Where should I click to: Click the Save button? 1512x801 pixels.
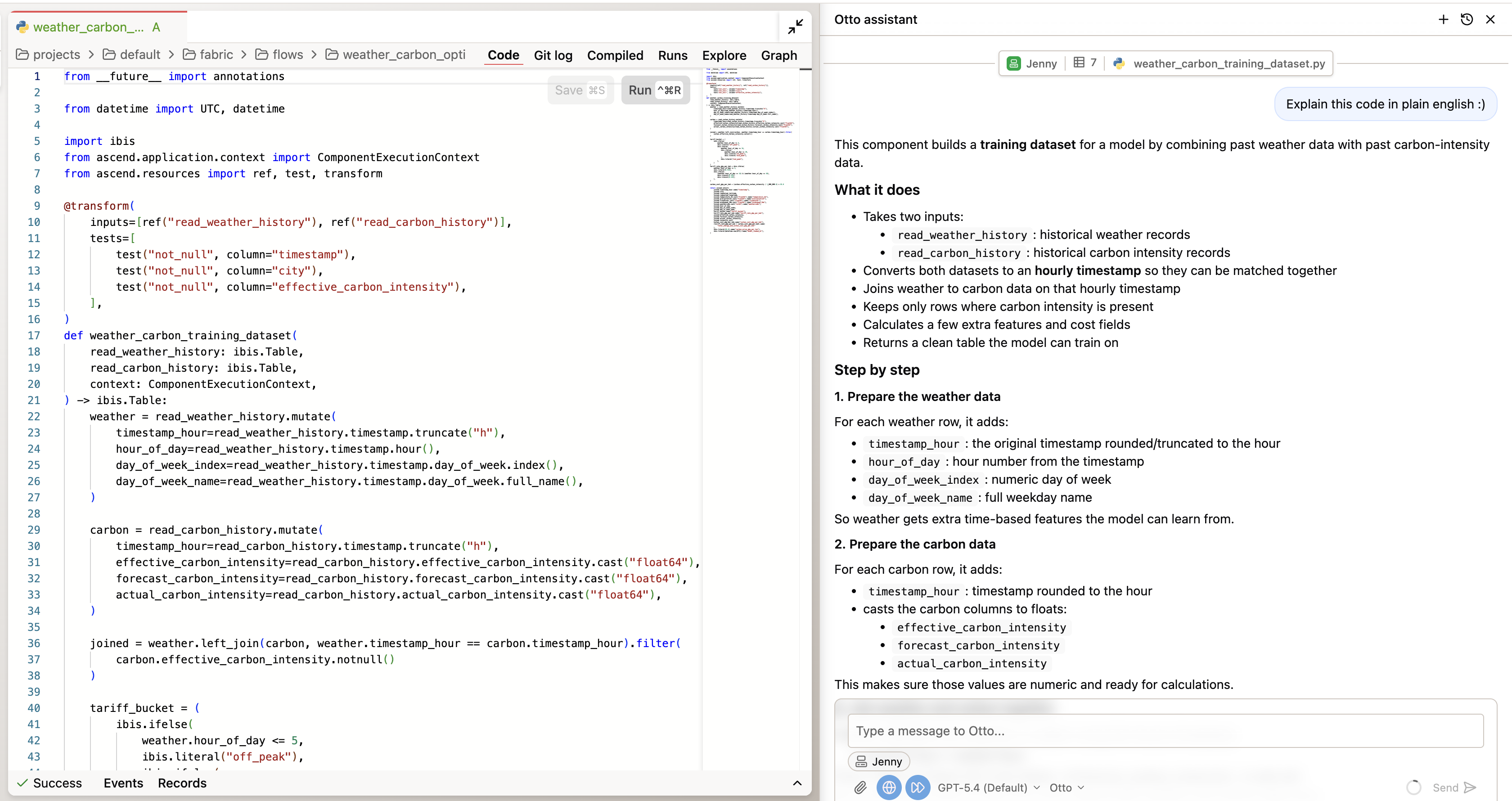pos(580,90)
